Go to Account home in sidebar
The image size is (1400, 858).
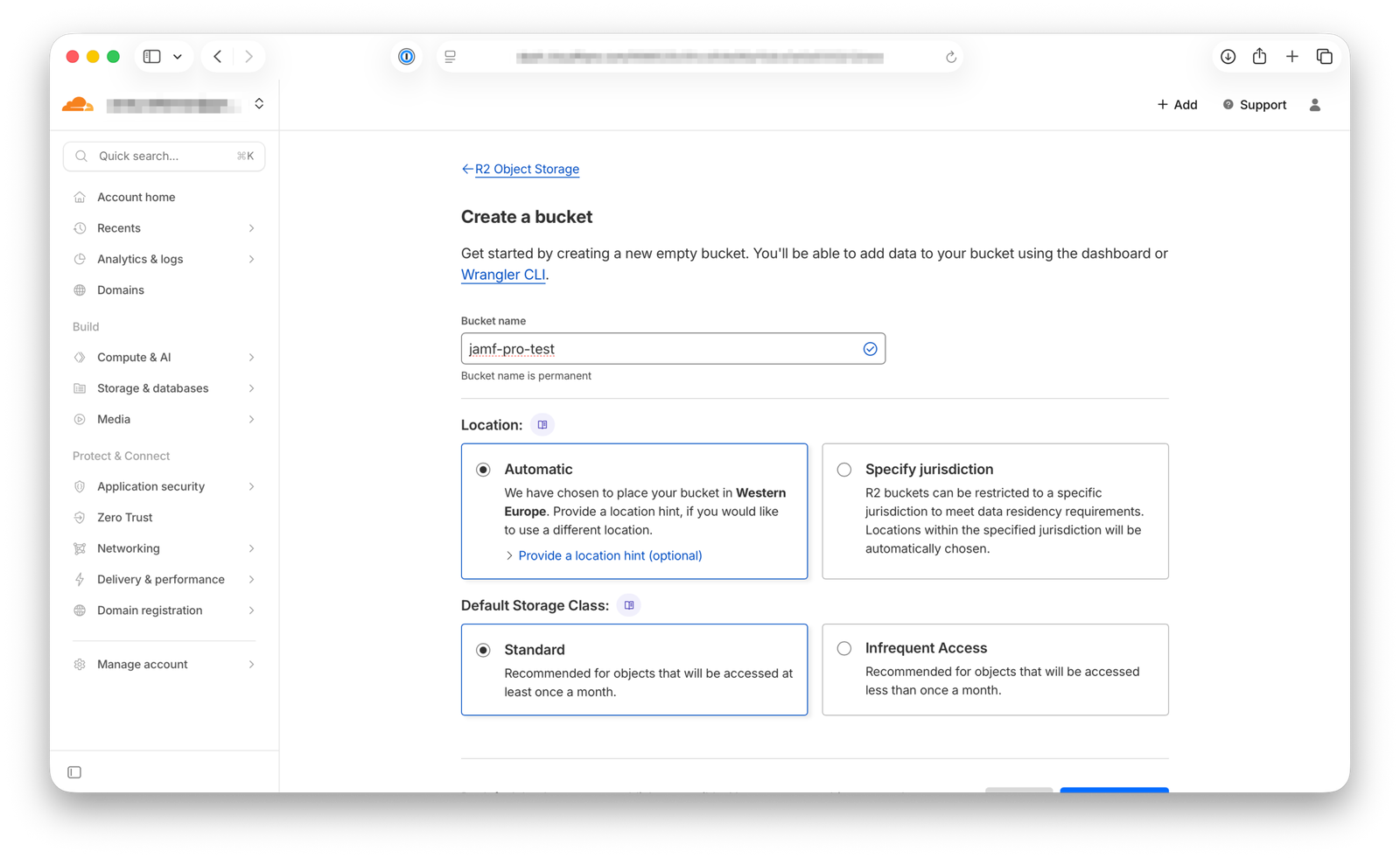point(136,198)
